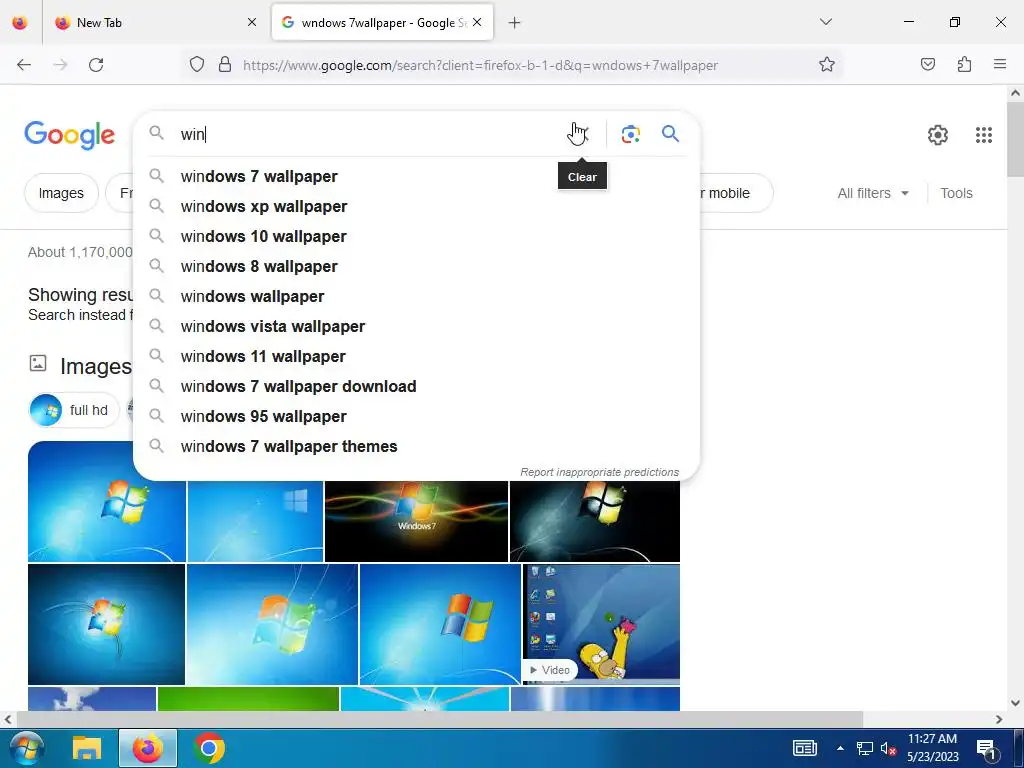Click the vertical scrollbar down arrow
The width and height of the screenshot is (1024, 768).
click(x=1015, y=703)
